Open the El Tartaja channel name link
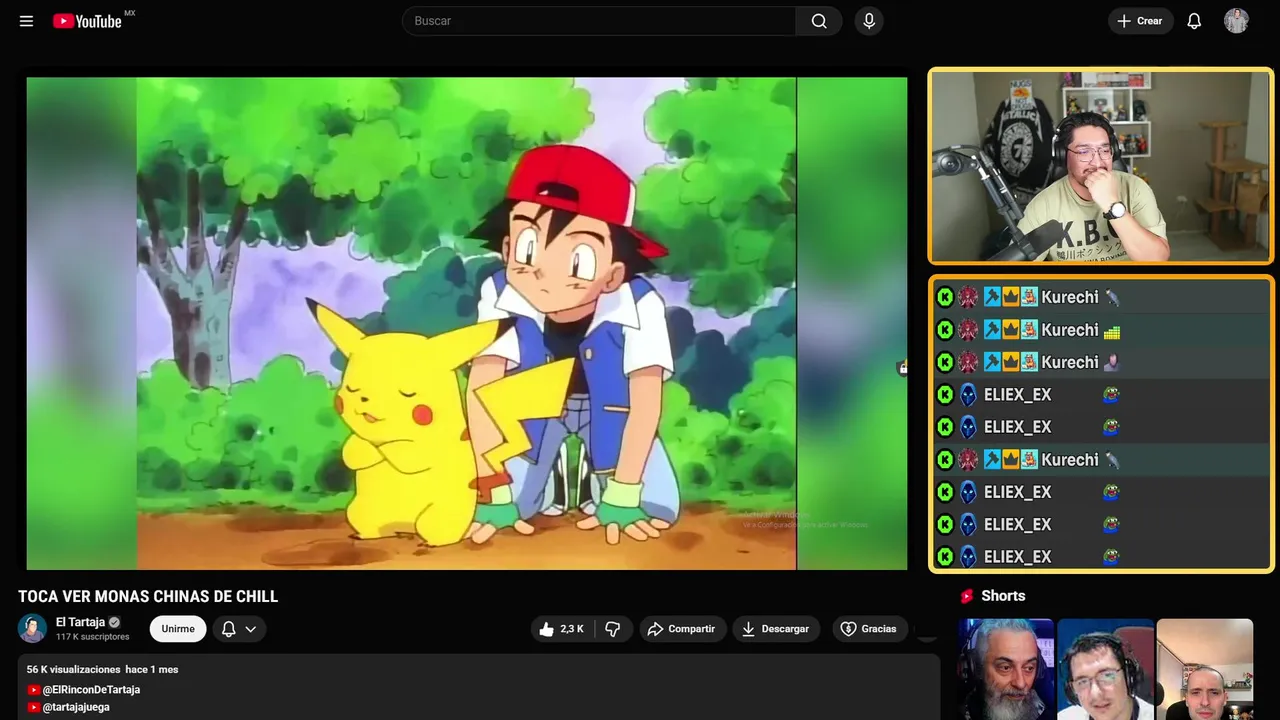 point(80,622)
